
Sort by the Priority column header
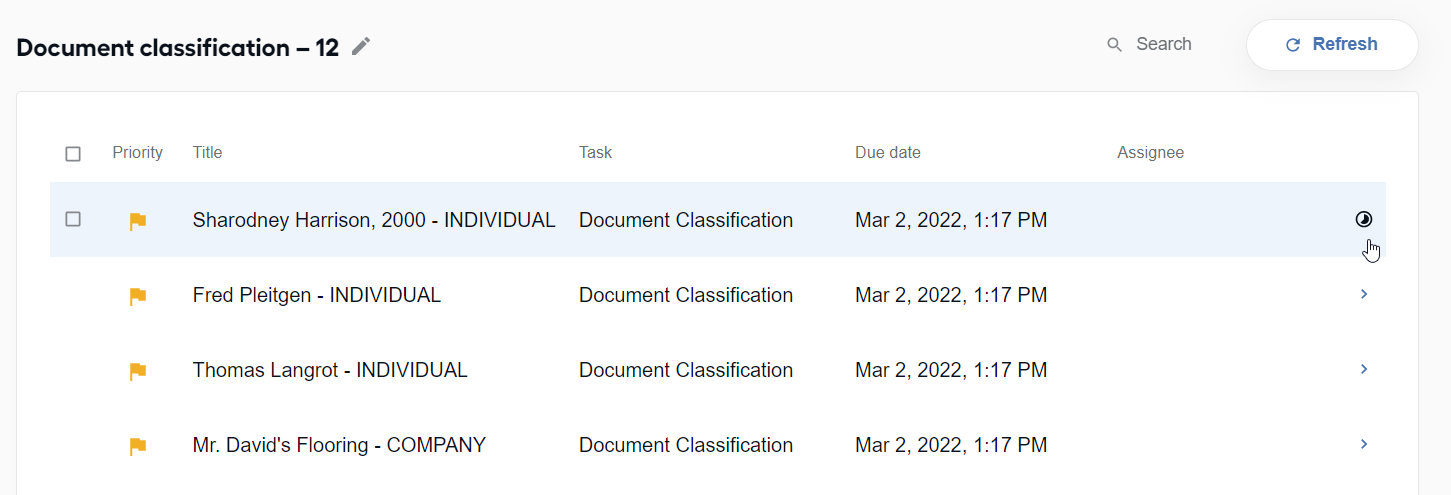coord(137,152)
